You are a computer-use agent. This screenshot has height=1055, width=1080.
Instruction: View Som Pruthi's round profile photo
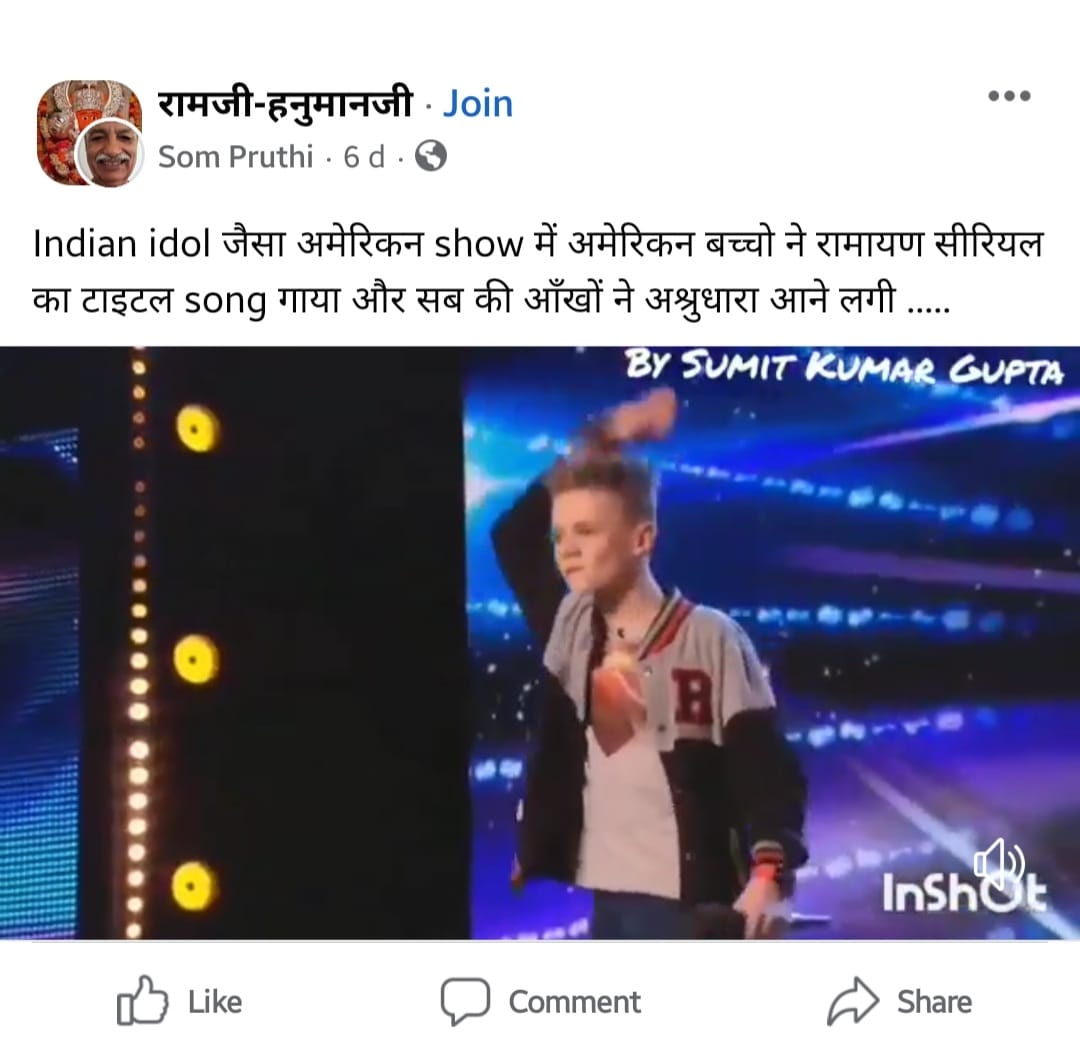click(110, 156)
